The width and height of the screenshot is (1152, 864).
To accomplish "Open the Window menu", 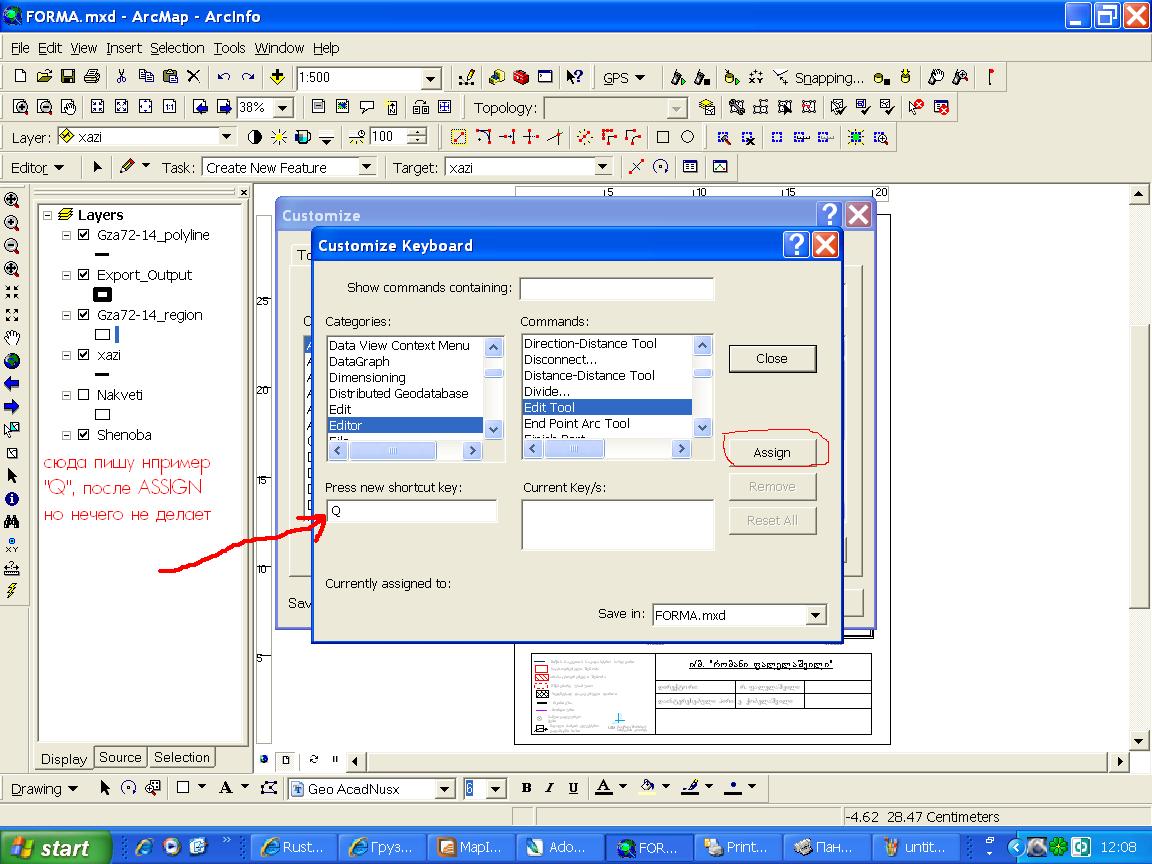I will (279, 48).
